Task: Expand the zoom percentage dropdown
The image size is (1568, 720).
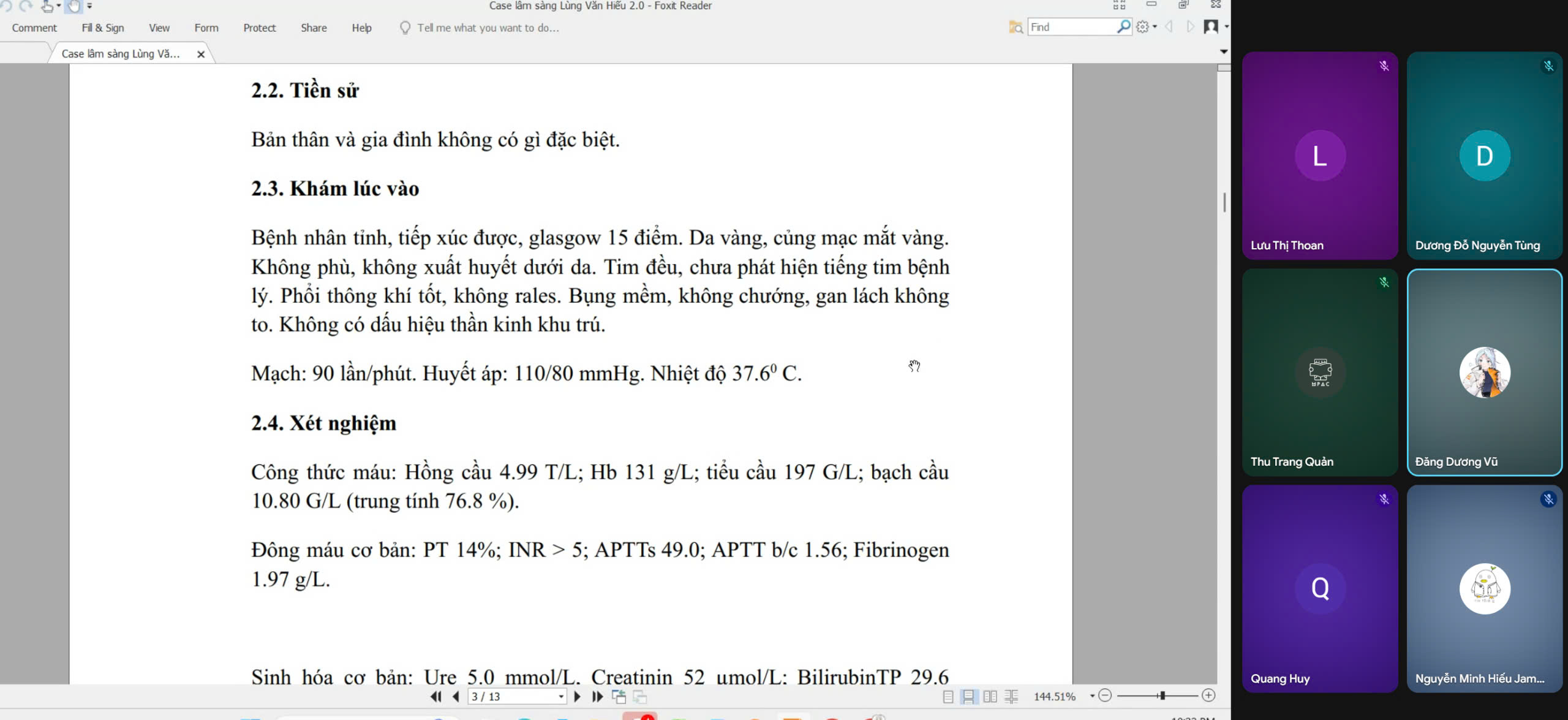Action: [1092, 696]
